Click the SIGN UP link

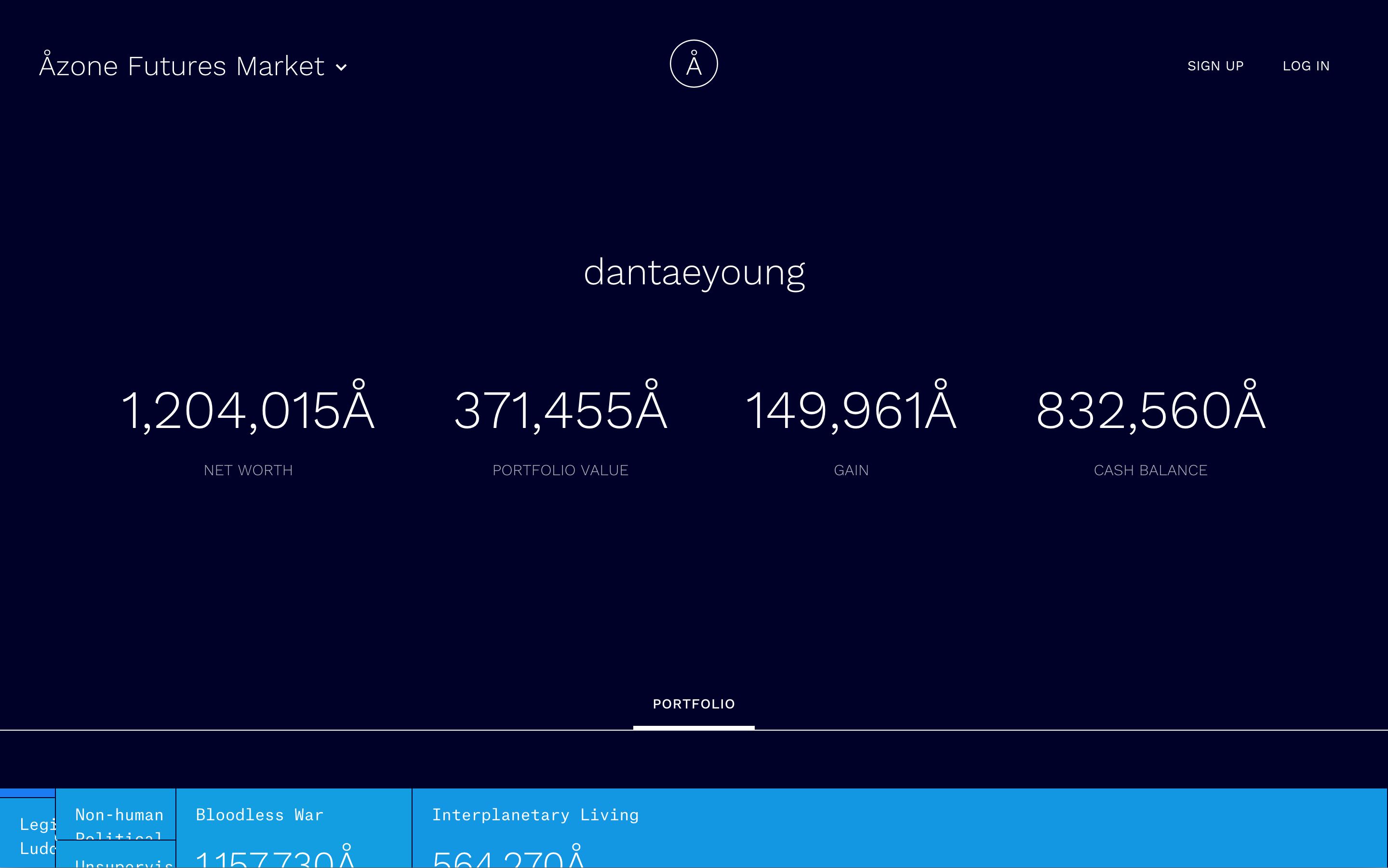[x=1215, y=66]
